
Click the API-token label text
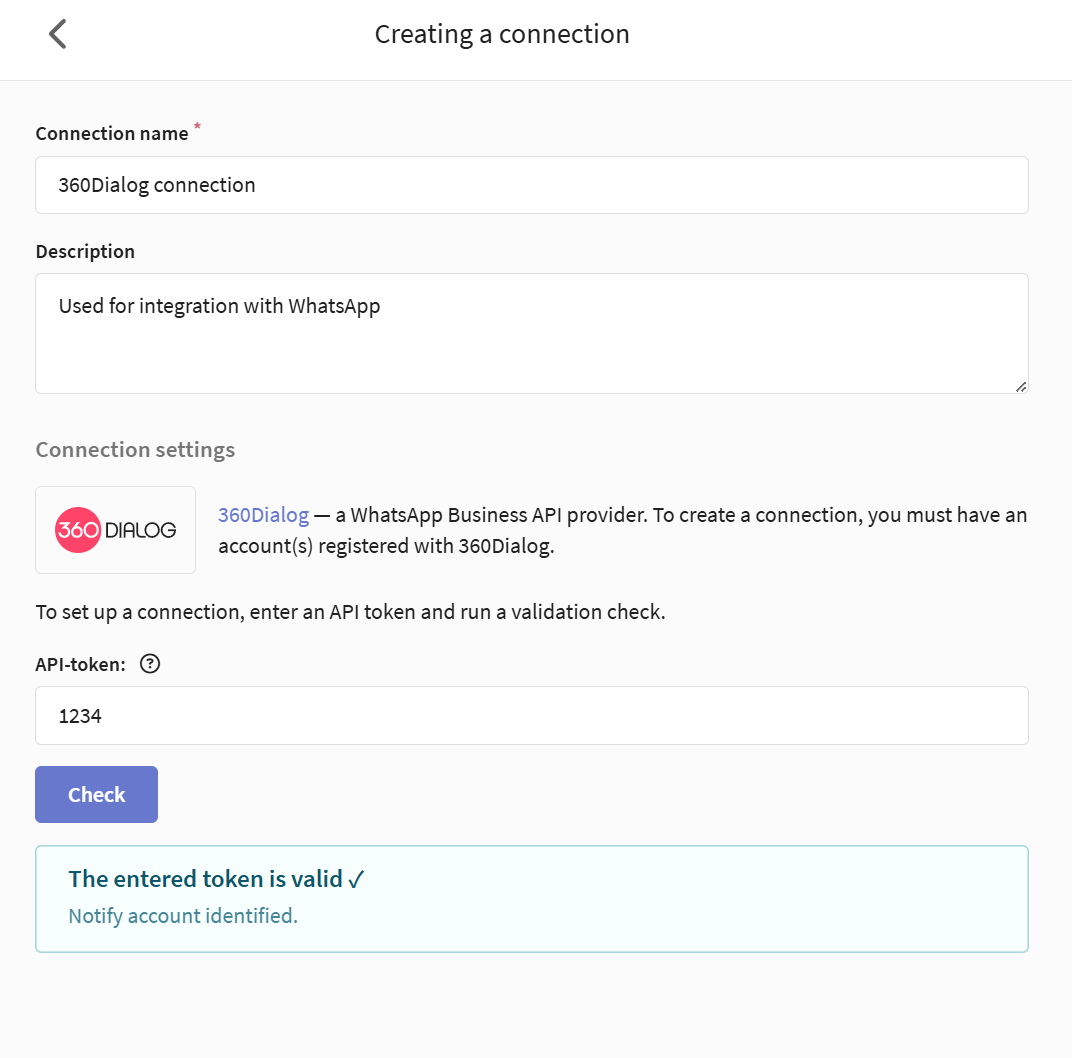pyautogui.click(x=81, y=664)
